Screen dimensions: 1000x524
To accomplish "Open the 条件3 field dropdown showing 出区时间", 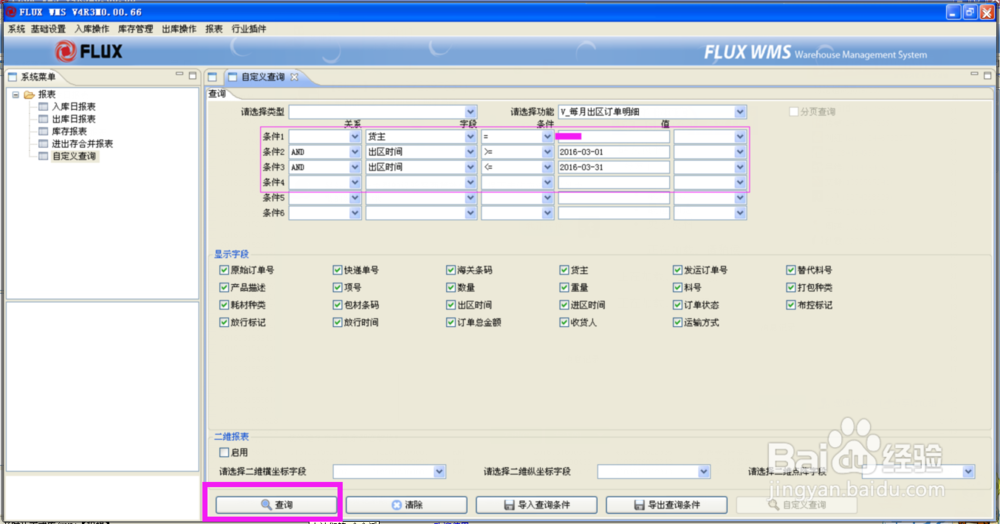I will click(x=470, y=167).
